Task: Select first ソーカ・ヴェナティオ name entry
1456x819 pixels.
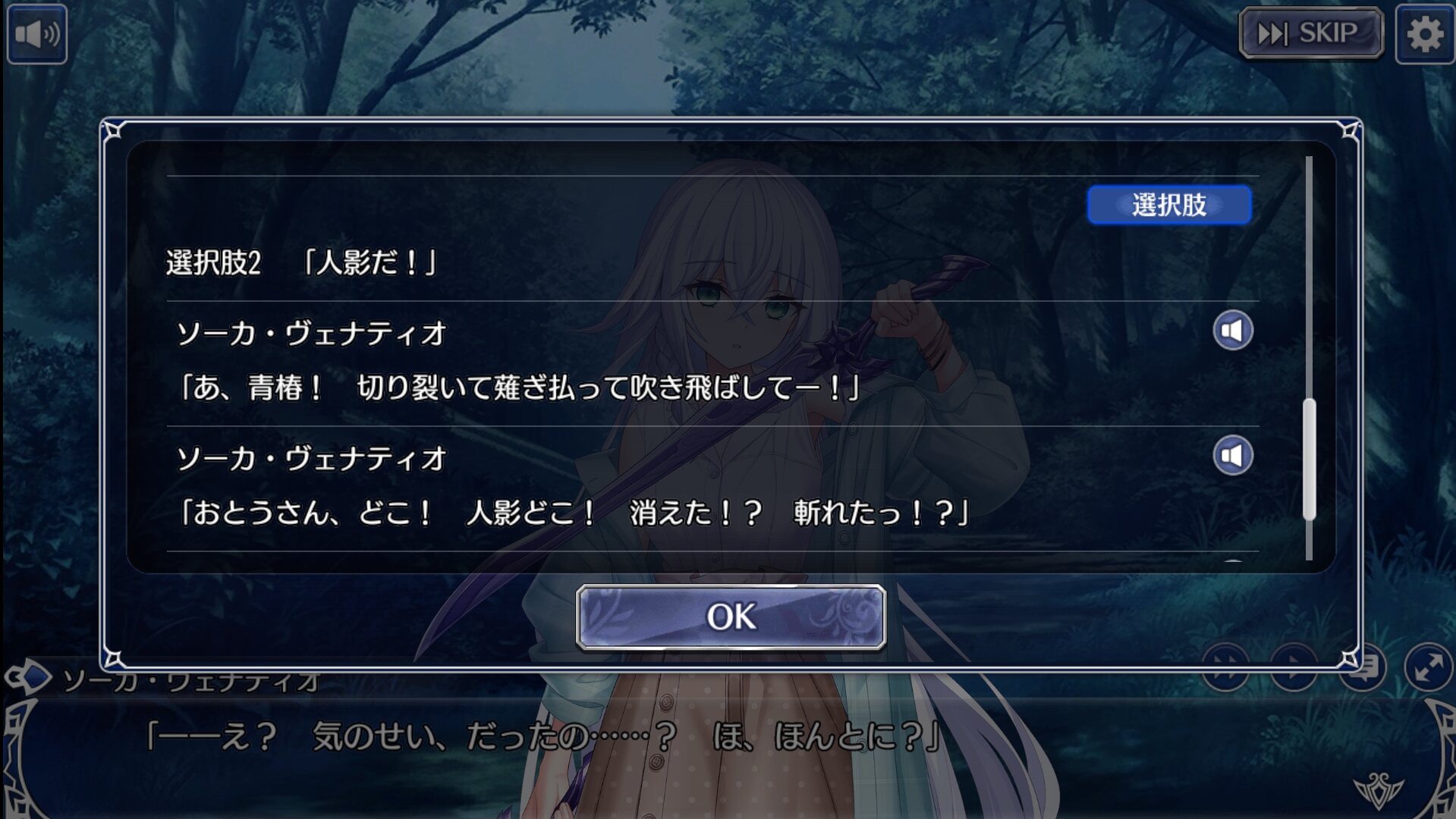Action: 311,334
